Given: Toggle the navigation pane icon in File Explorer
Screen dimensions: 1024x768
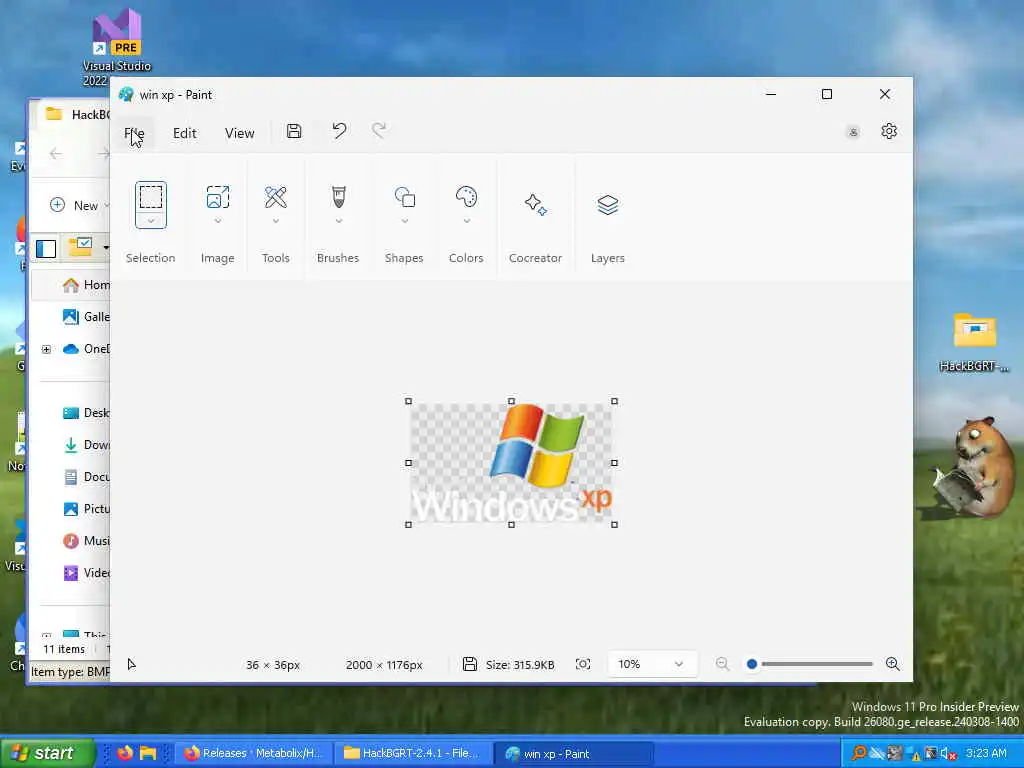Looking at the screenshot, I should [46, 249].
